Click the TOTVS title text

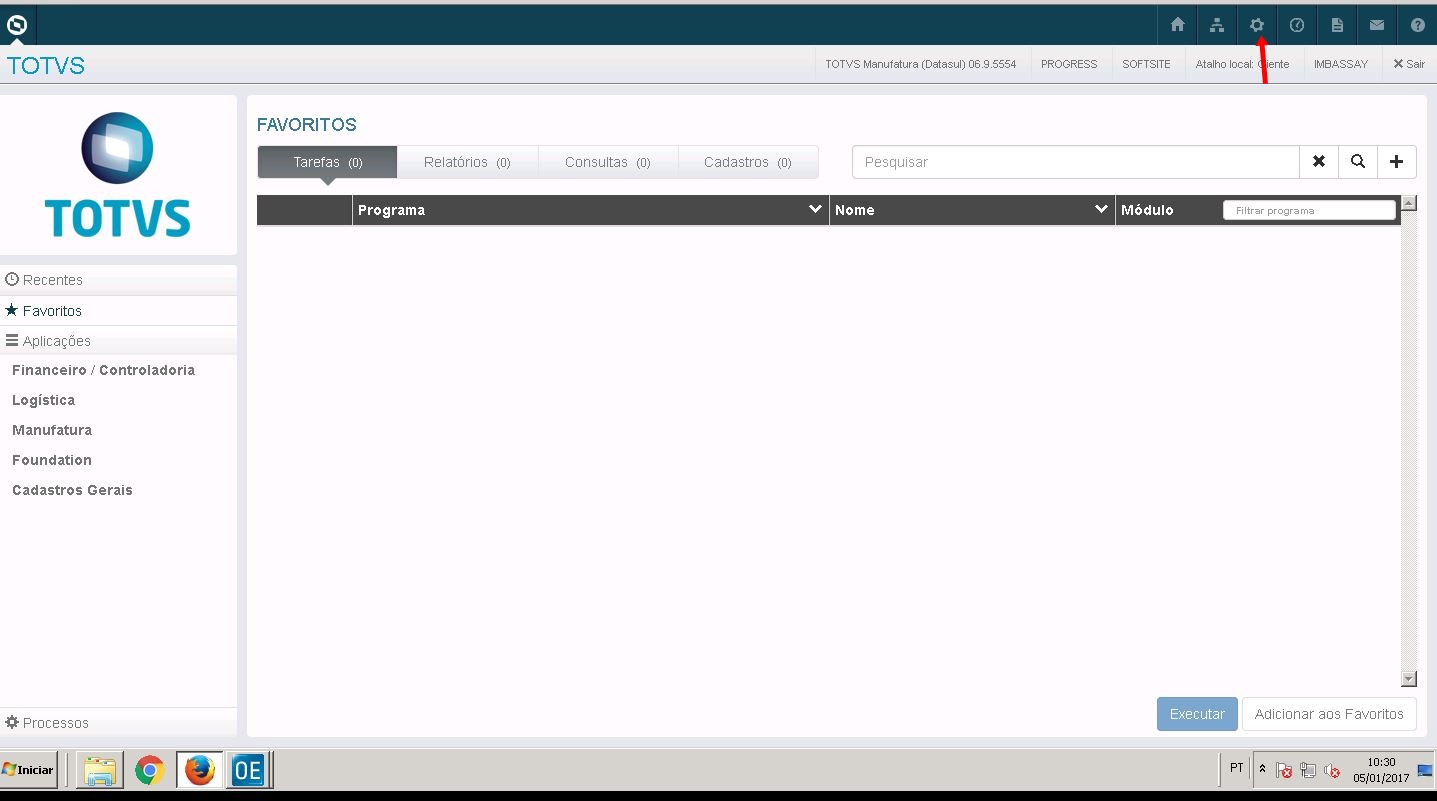(x=46, y=66)
